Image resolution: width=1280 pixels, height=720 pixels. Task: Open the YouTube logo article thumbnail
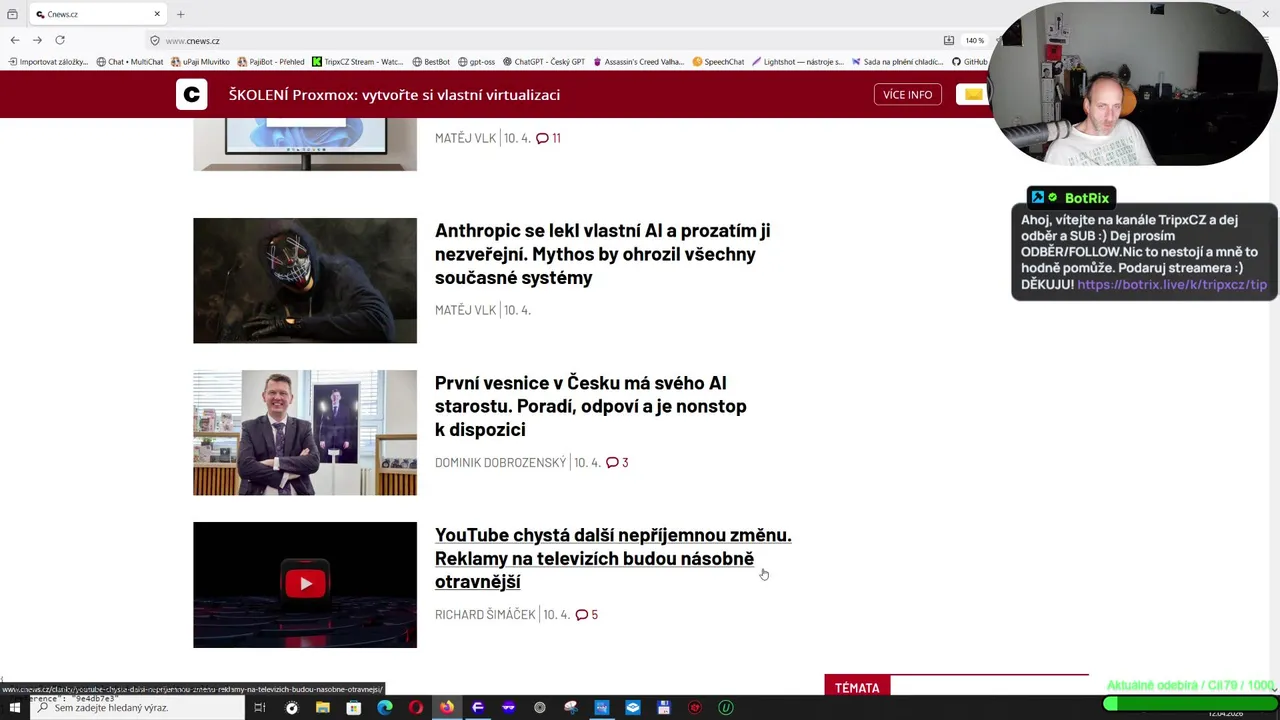point(305,585)
